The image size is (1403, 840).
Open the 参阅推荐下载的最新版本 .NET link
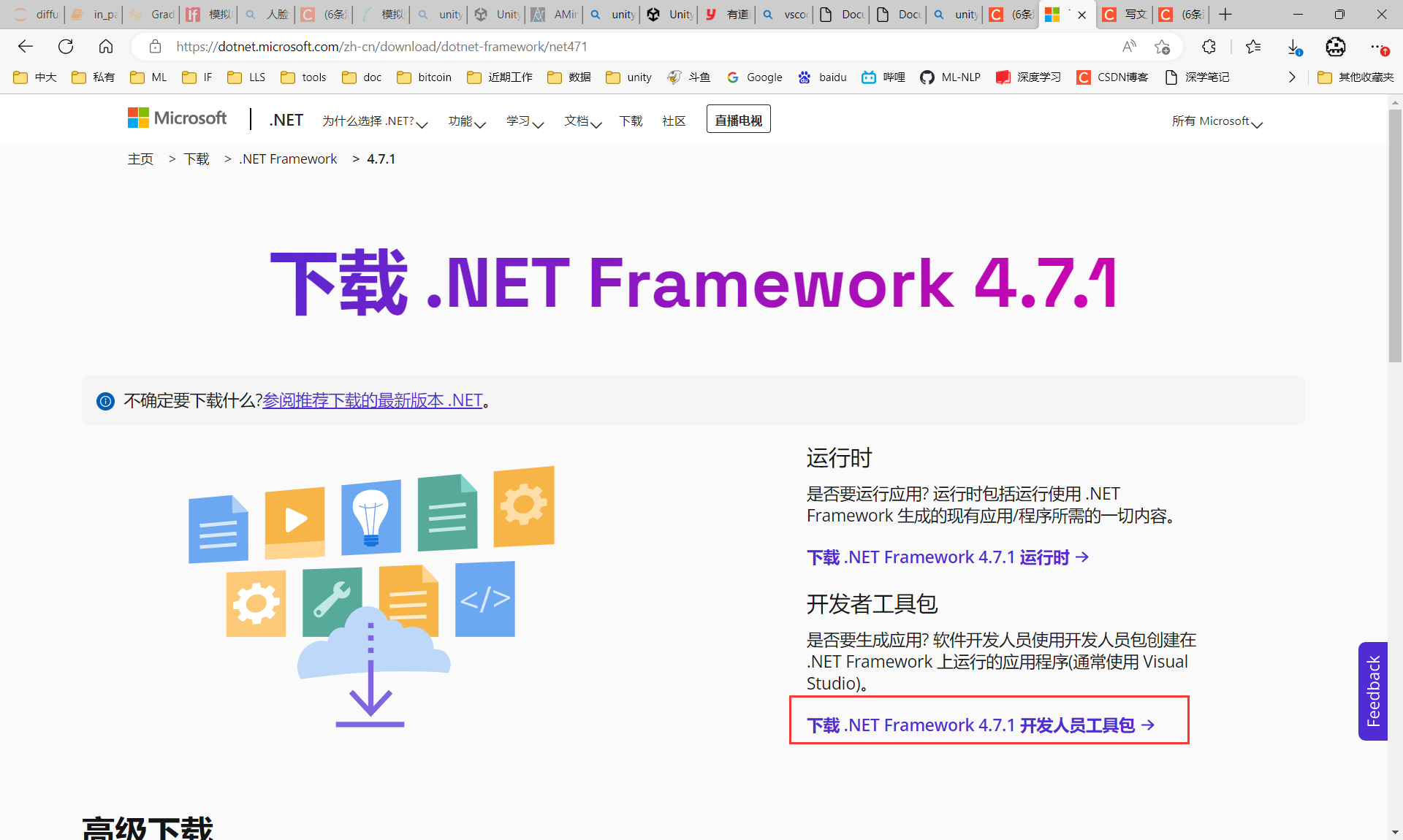click(x=373, y=401)
